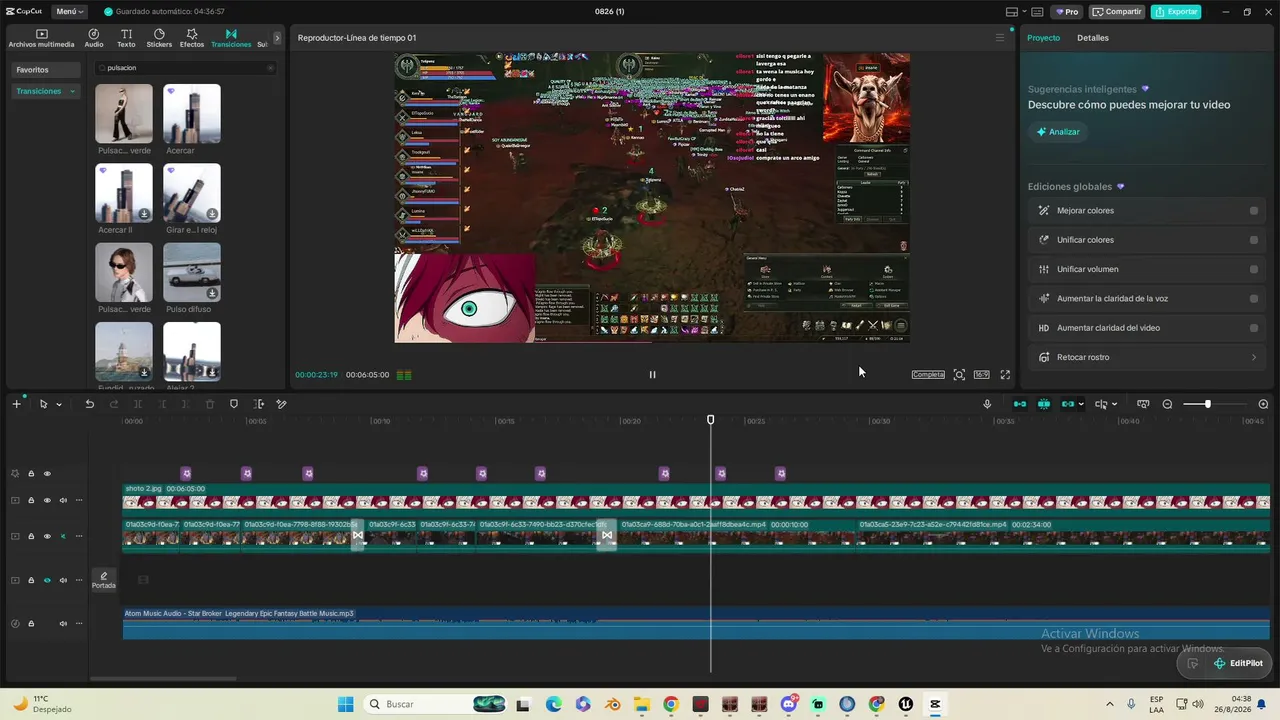This screenshot has width=1280, height=720.
Task: Click the player panel hamburger menu icon
Action: tap(999, 38)
